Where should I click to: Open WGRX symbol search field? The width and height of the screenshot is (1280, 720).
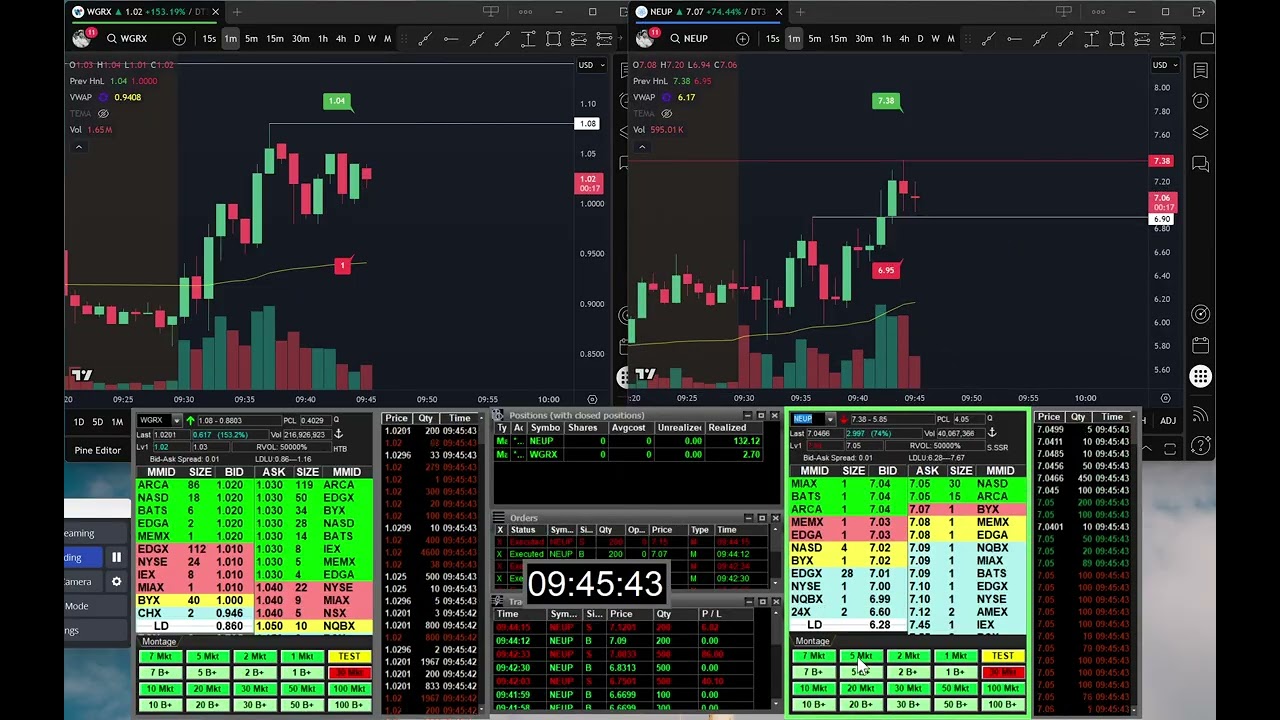(133, 39)
